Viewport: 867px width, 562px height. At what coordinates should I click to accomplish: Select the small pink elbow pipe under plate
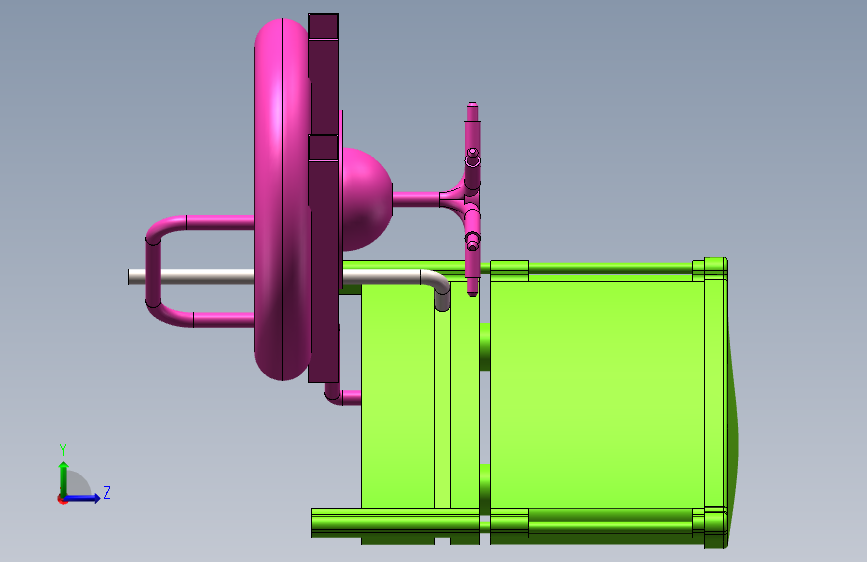(x=341, y=396)
